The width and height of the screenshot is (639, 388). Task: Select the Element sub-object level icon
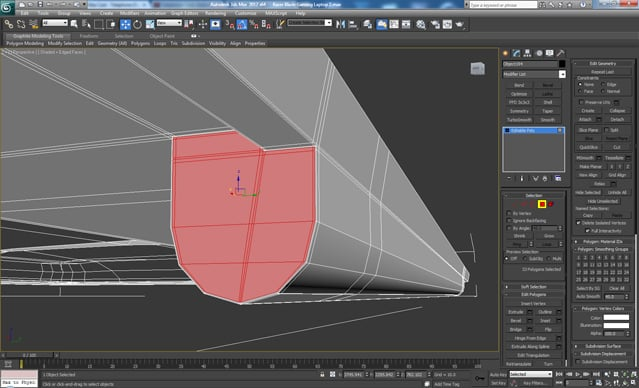(x=551, y=204)
